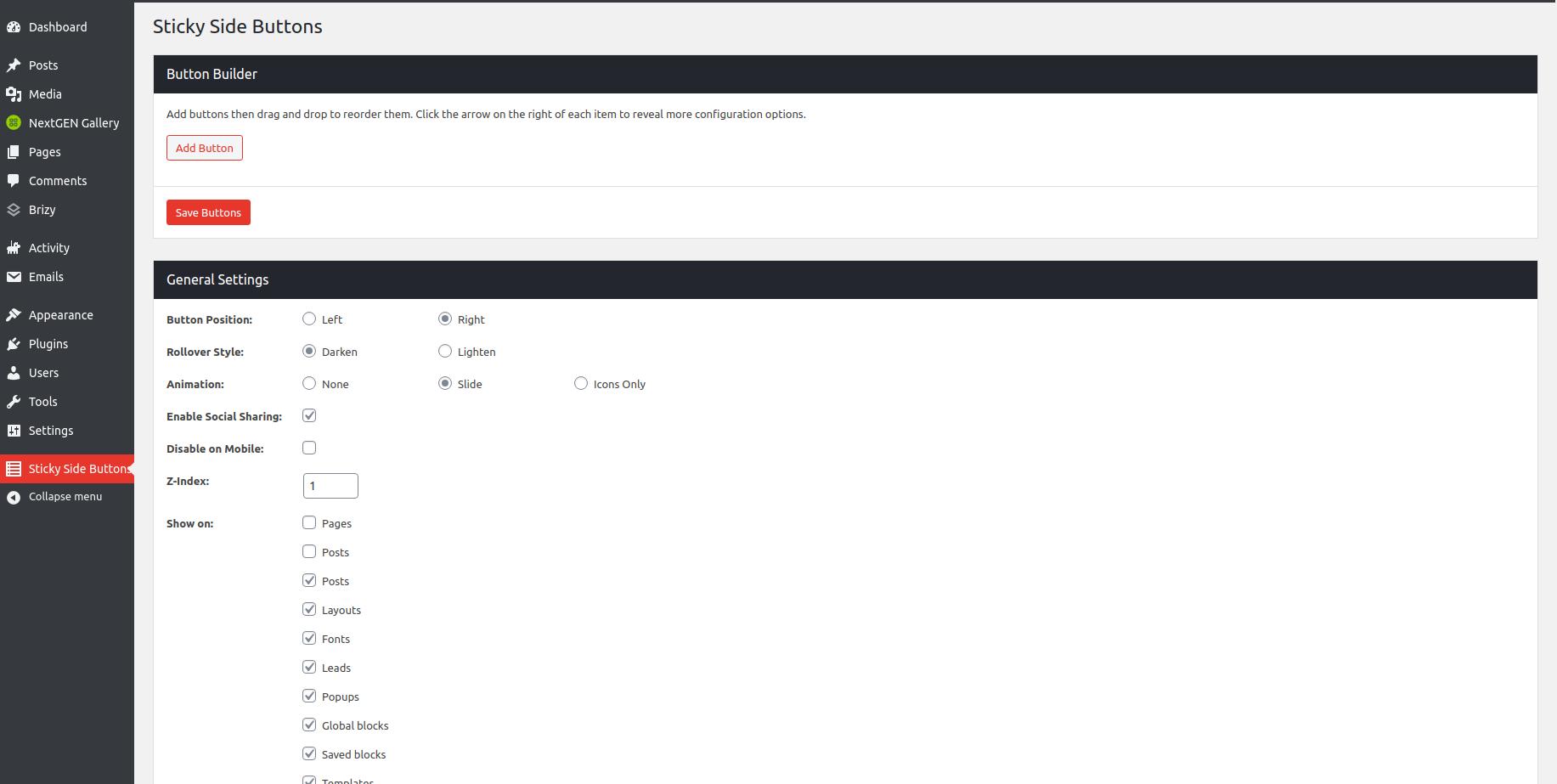Click the Comments speech bubble icon
Screen dimensions: 1557x784
click(14, 181)
